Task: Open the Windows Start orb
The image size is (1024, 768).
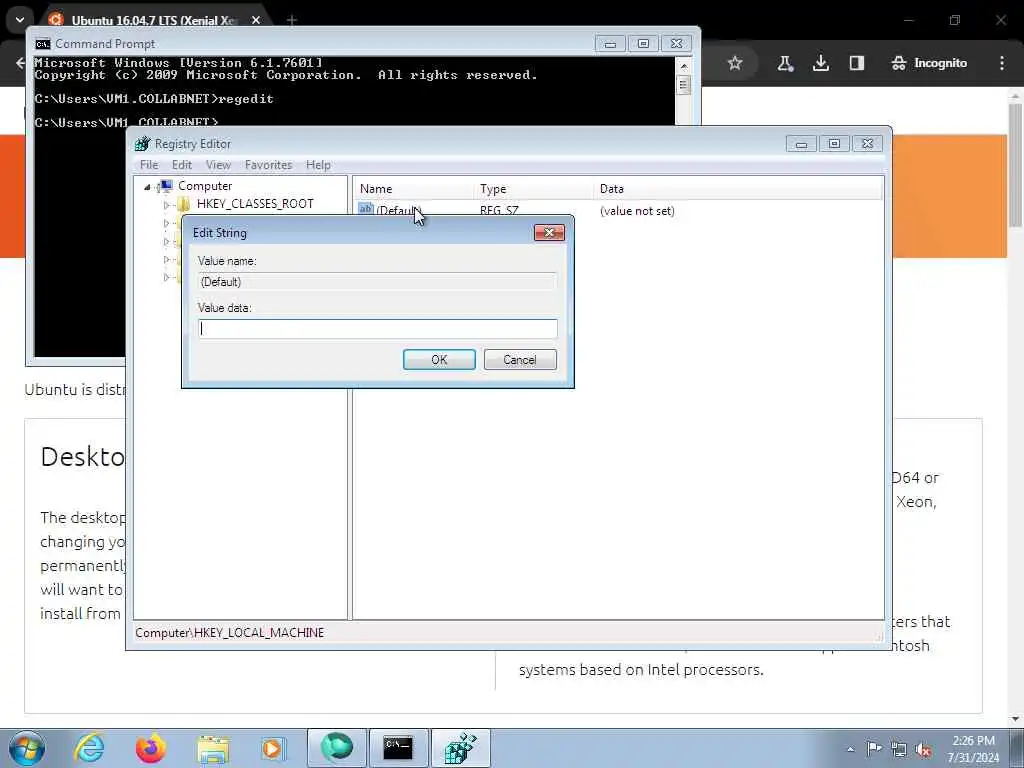Action: point(27,748)
